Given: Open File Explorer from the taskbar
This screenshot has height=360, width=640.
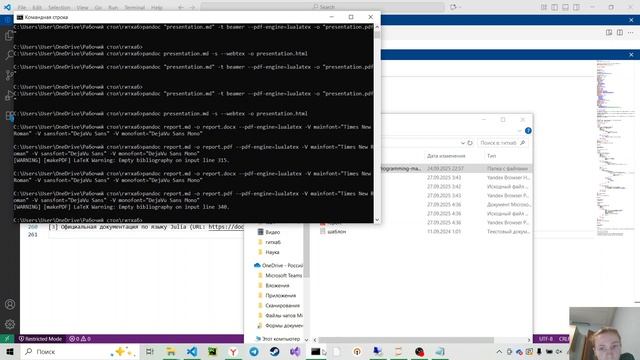Looking at the screenshot, I should pos(171,351).
